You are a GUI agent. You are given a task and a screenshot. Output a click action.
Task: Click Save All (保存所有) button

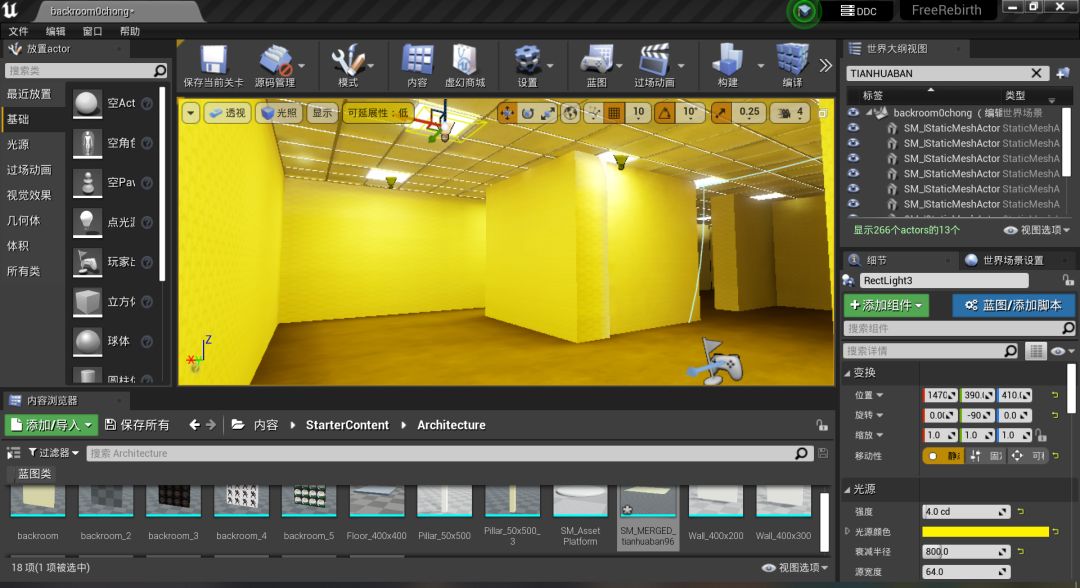coord(137,425)
